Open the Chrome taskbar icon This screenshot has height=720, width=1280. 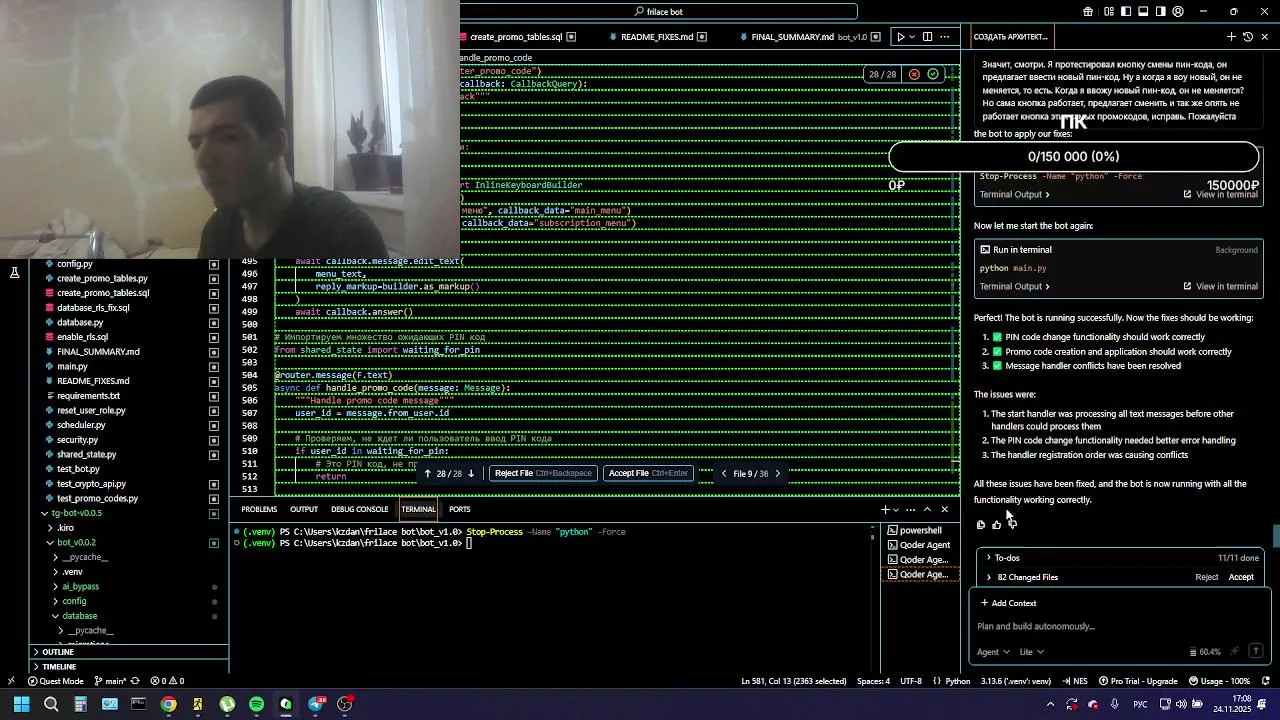[x=168, y=704]
